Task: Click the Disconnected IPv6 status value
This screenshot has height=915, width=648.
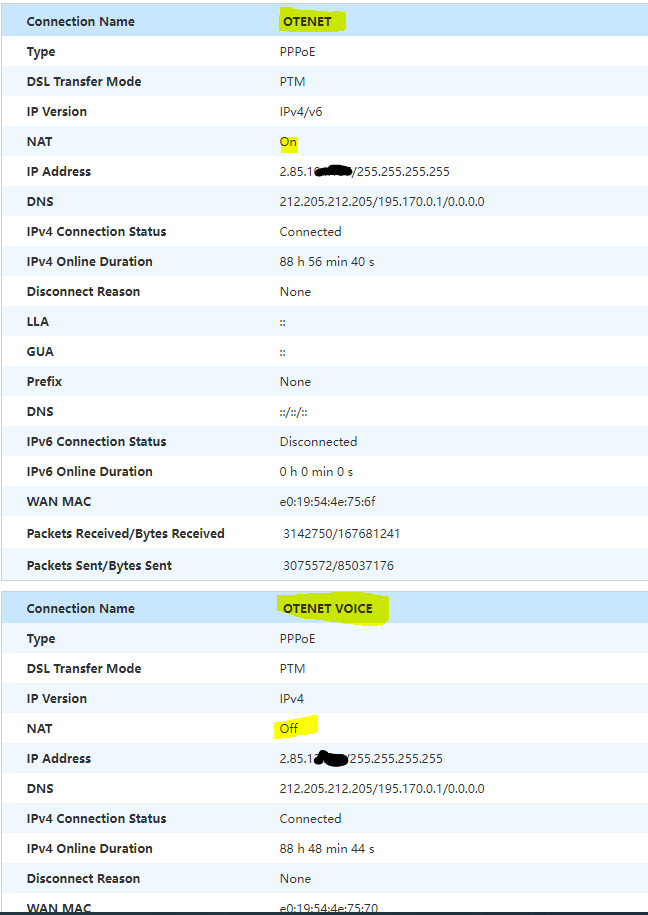Action: tap(318, 442)
